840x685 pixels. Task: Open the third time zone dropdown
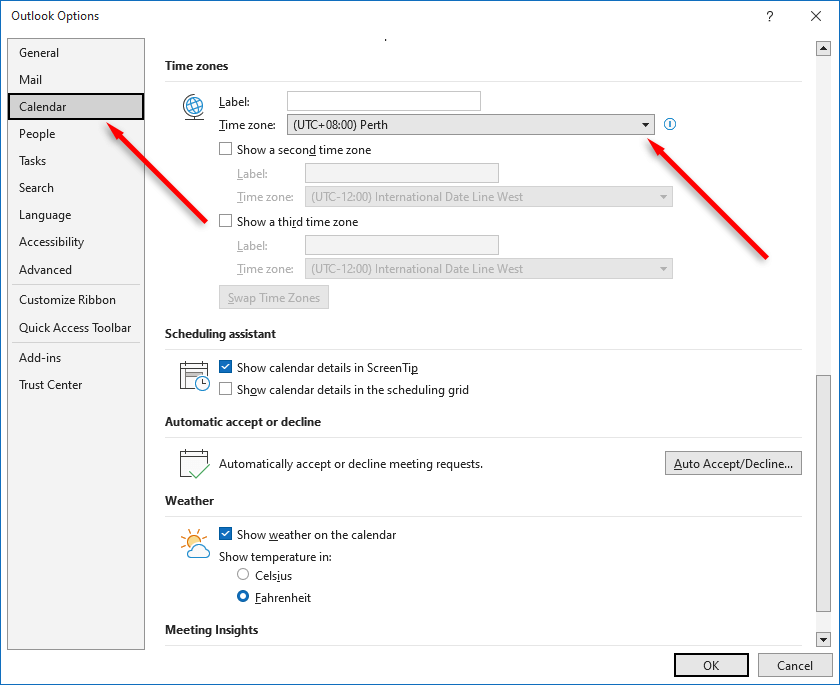point(662,268)
